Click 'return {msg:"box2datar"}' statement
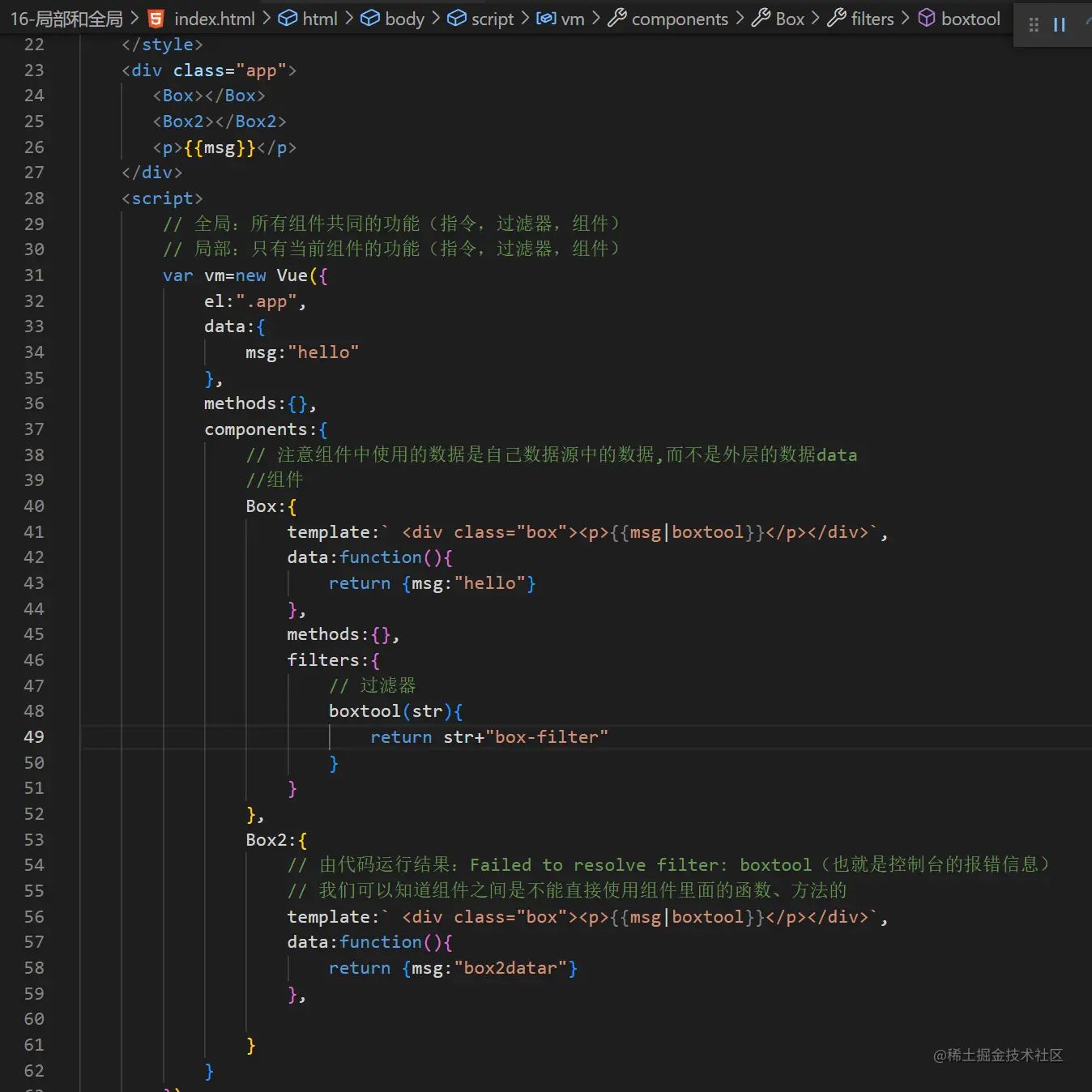Viewport: 1092px width, 1092px height. (x=453, y=968)
